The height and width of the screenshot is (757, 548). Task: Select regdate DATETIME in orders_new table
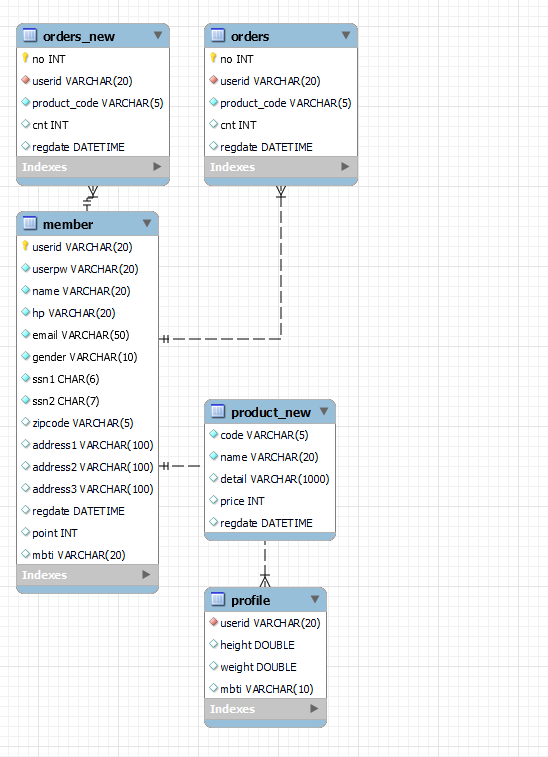pyautogui.click(x=78, y=147)
